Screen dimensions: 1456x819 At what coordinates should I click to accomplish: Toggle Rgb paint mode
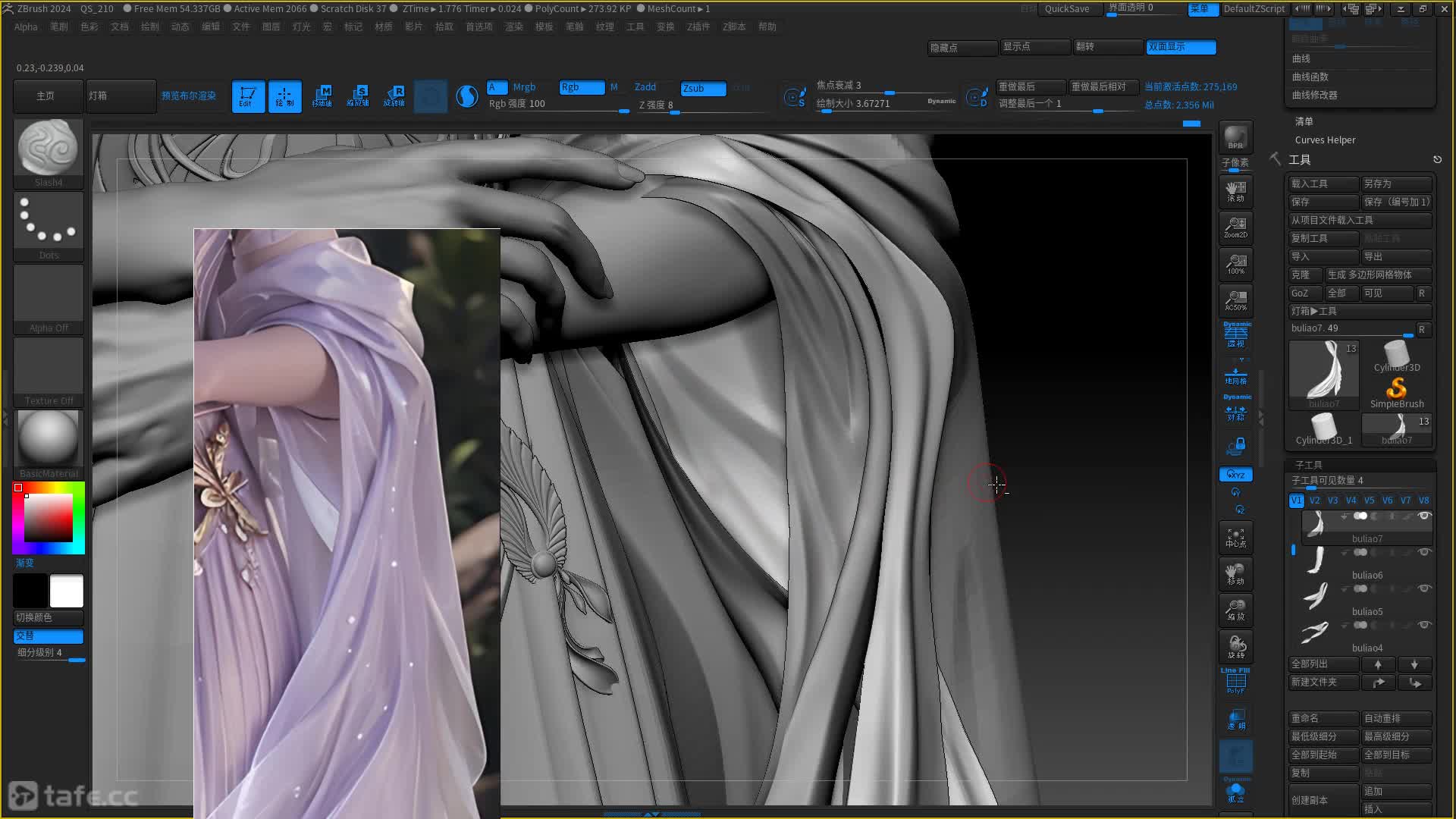pos(582,87)
